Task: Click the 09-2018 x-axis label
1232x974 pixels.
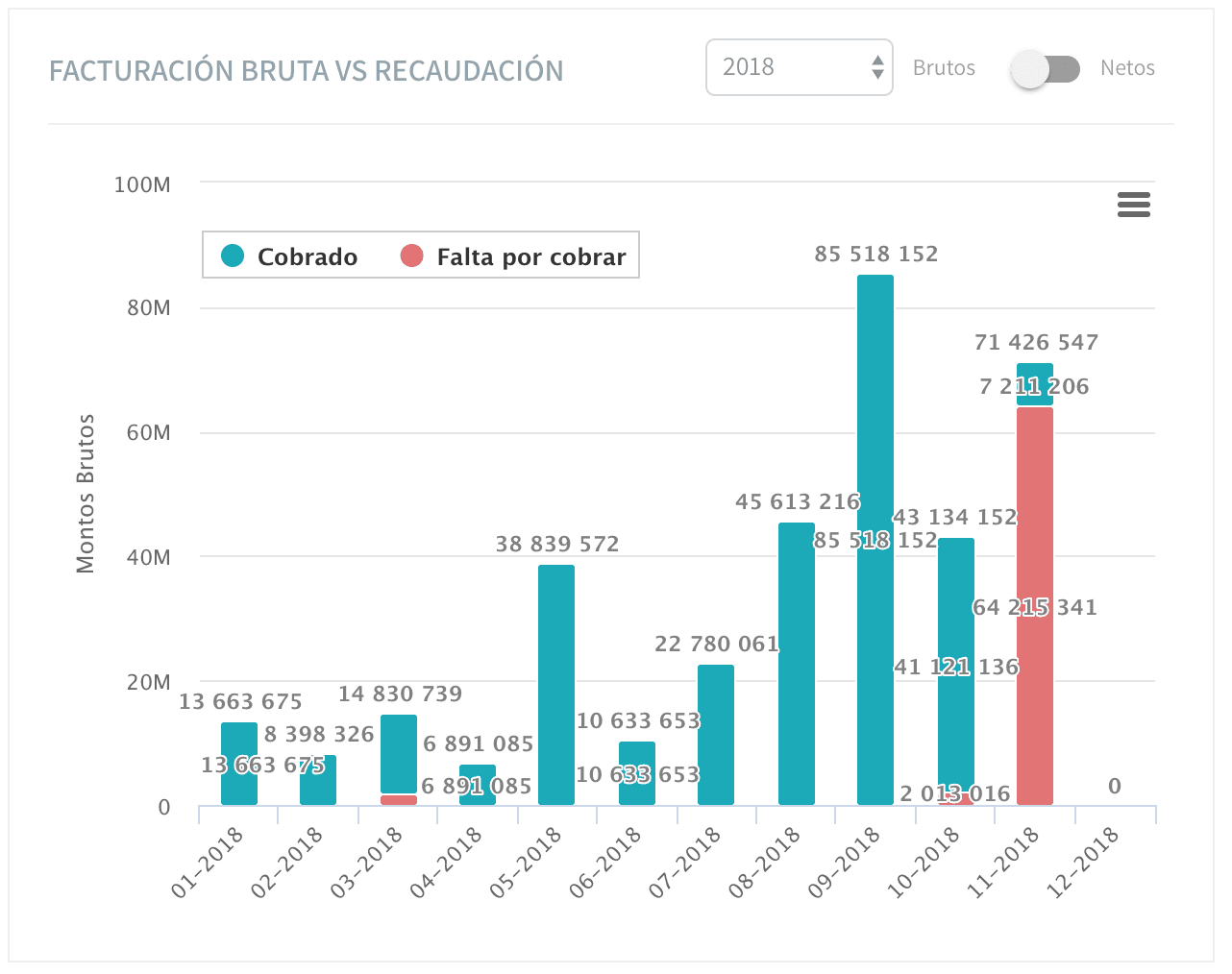Action: [844, 863]
